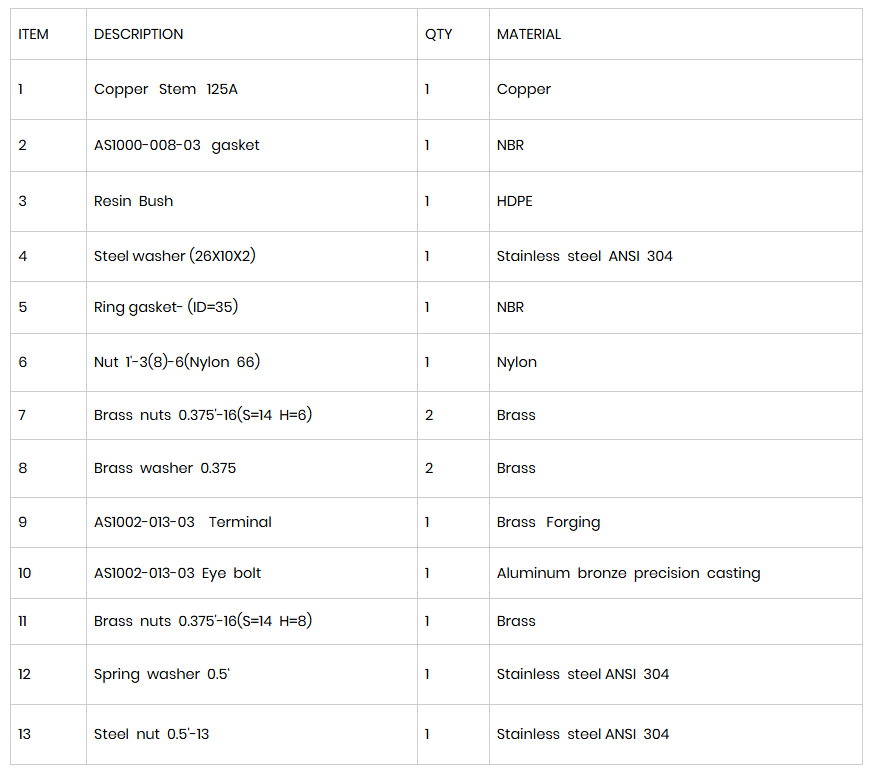
Task: Select Brass washer 0.375 description
Action: (165, 468)
